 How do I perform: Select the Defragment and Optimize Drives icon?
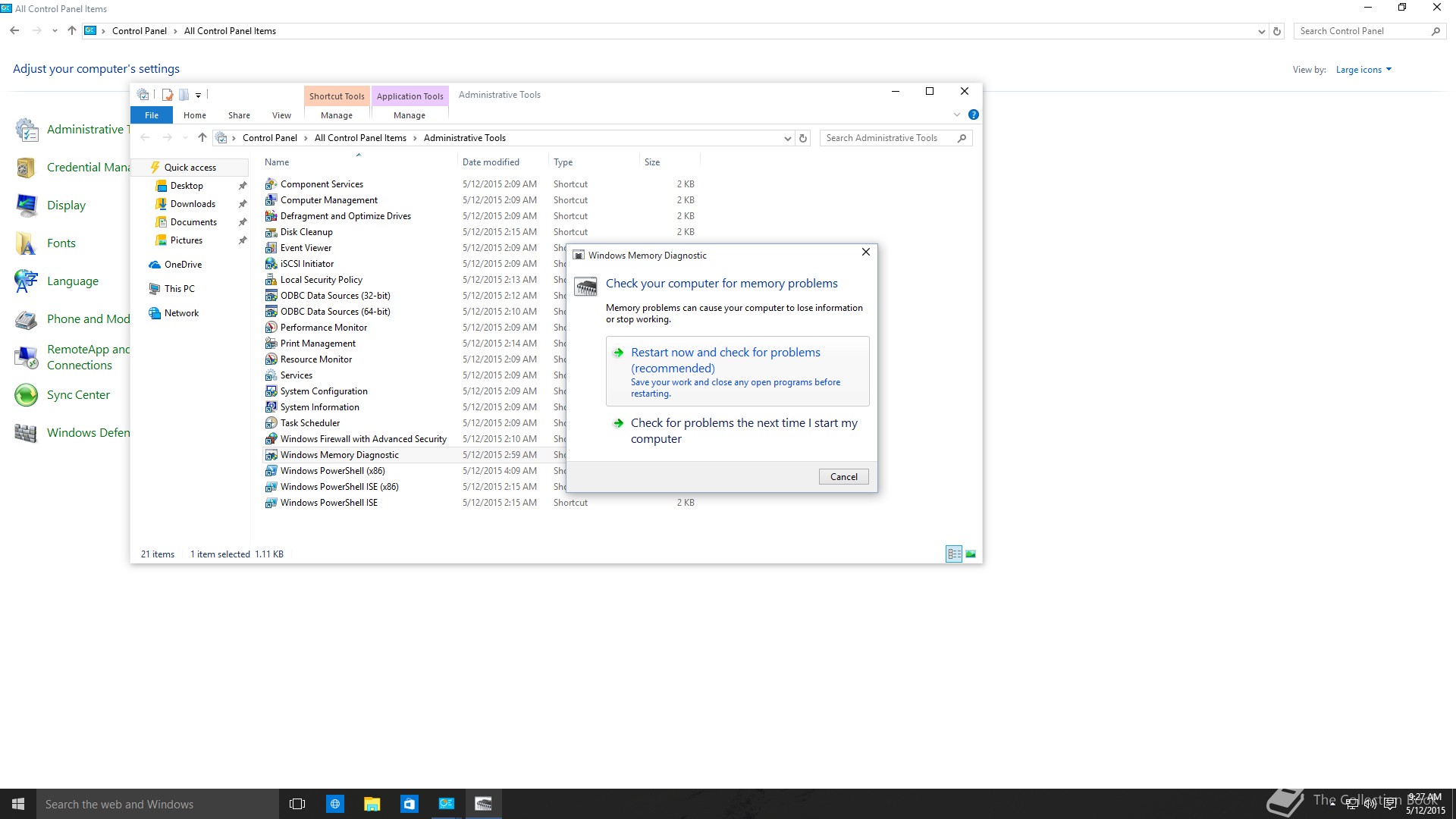click(x=271, y=216)
